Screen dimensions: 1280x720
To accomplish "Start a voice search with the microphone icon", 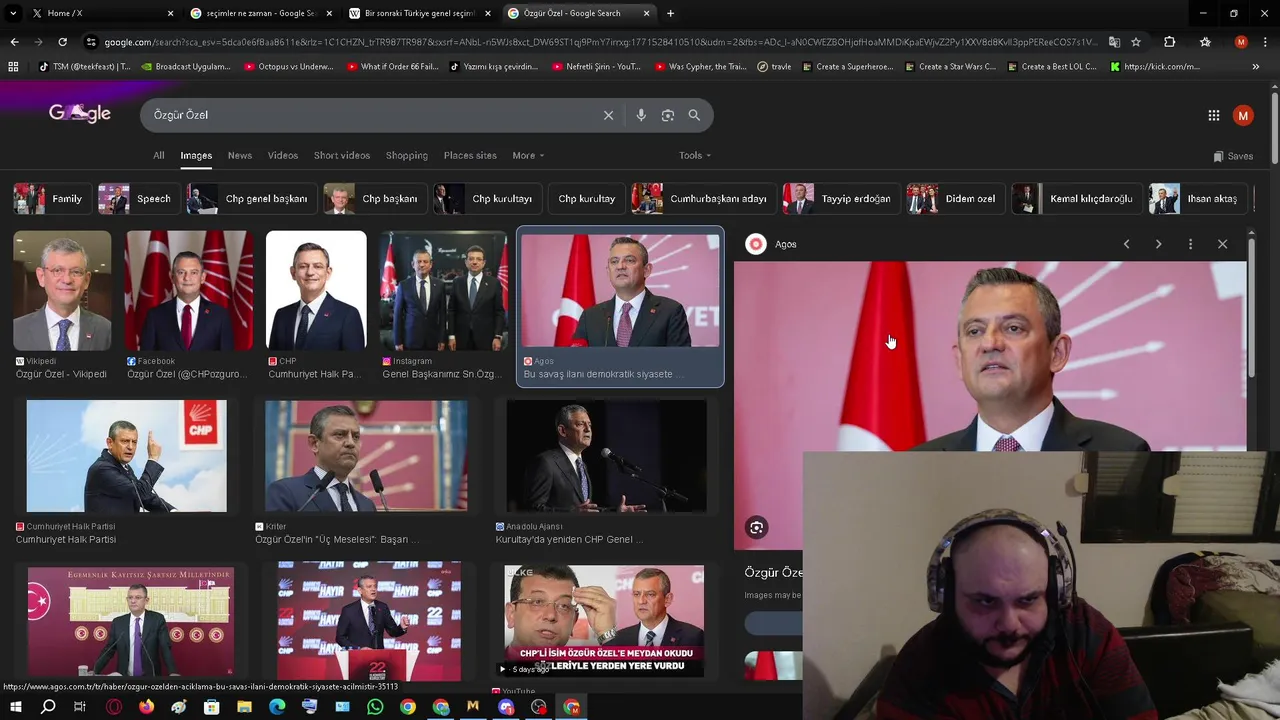I will coord(641,115).
